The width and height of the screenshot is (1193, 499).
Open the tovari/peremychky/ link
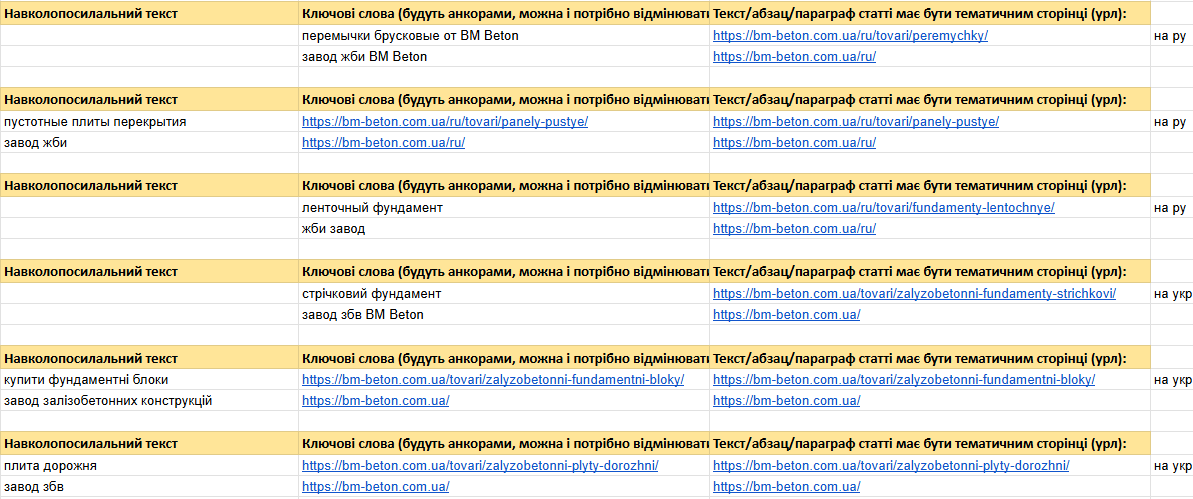(851, 36)
